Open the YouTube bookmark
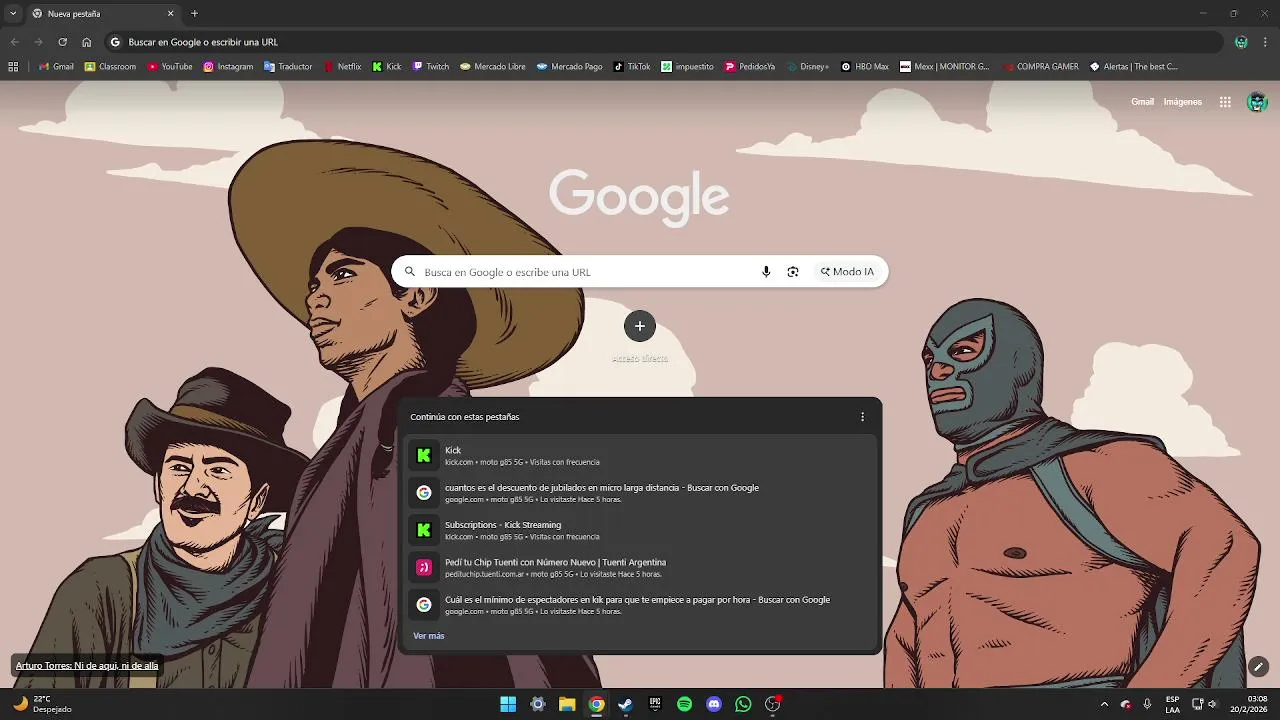Image resolution: width=1280 pixels, height=720 pixels. click(x=170, y=67)
